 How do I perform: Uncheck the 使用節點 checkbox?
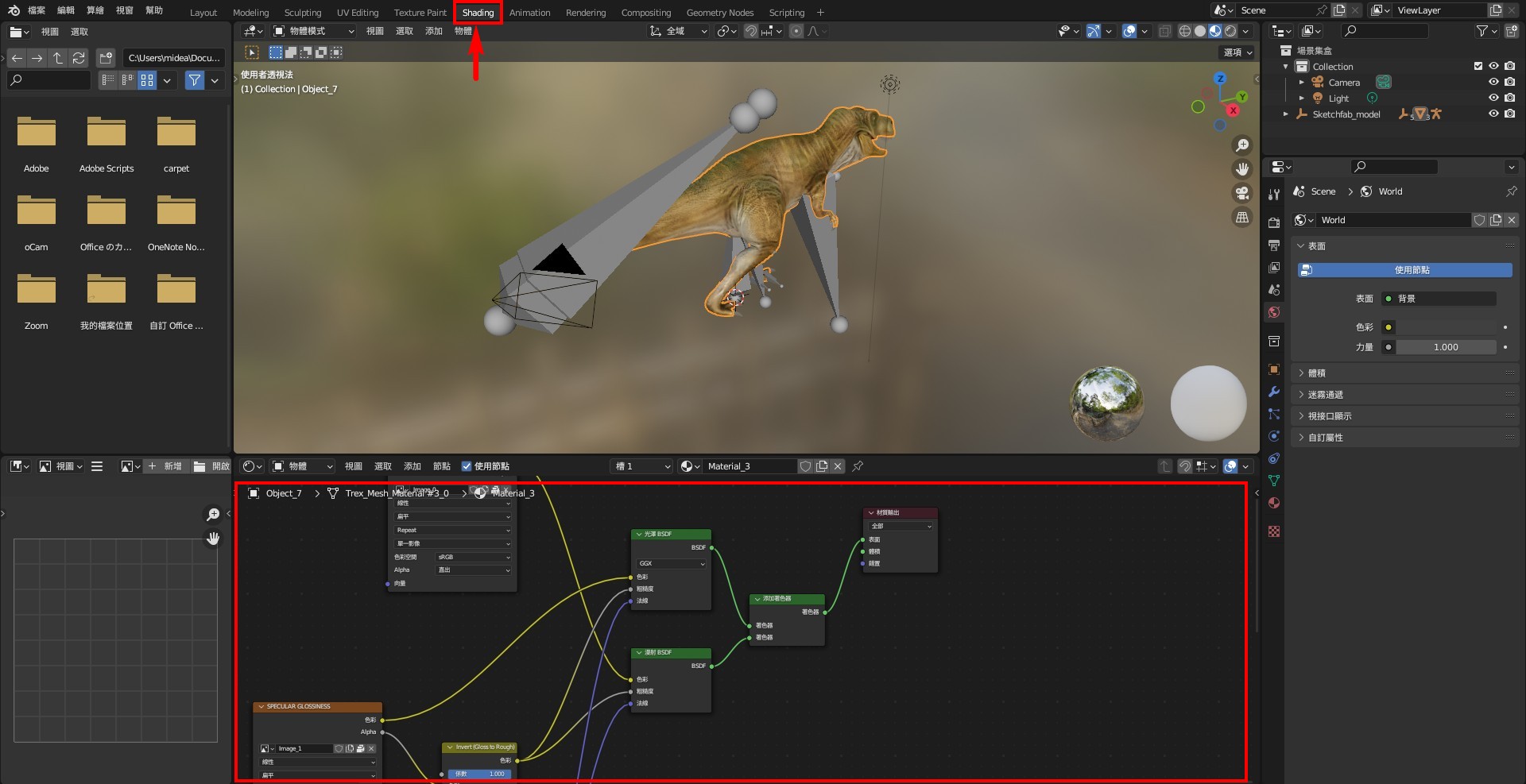pos(467,466)
